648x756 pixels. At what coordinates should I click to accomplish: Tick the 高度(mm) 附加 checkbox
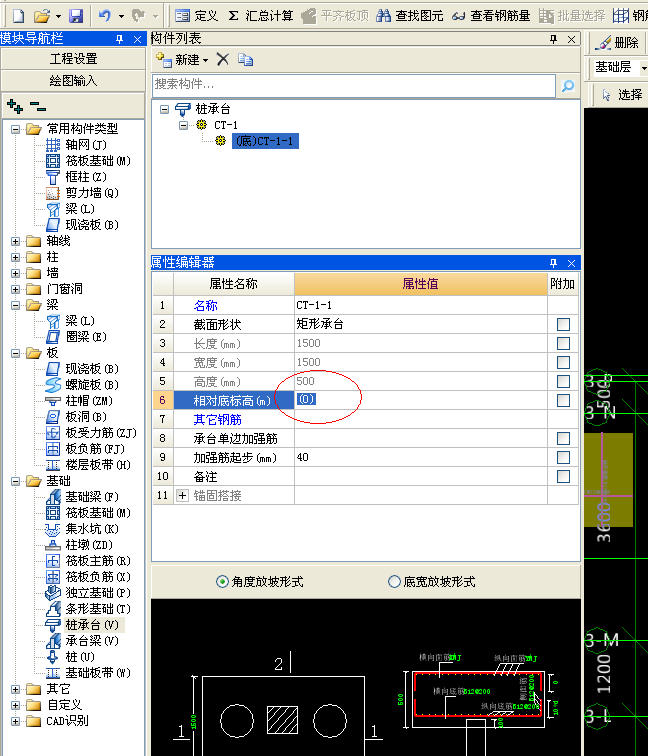point(563,381)
